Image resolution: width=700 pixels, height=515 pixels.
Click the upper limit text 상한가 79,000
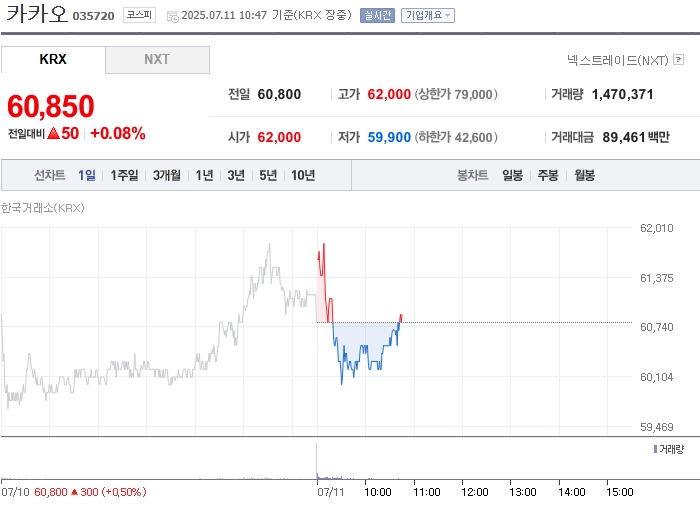click(x=456, y=94)
